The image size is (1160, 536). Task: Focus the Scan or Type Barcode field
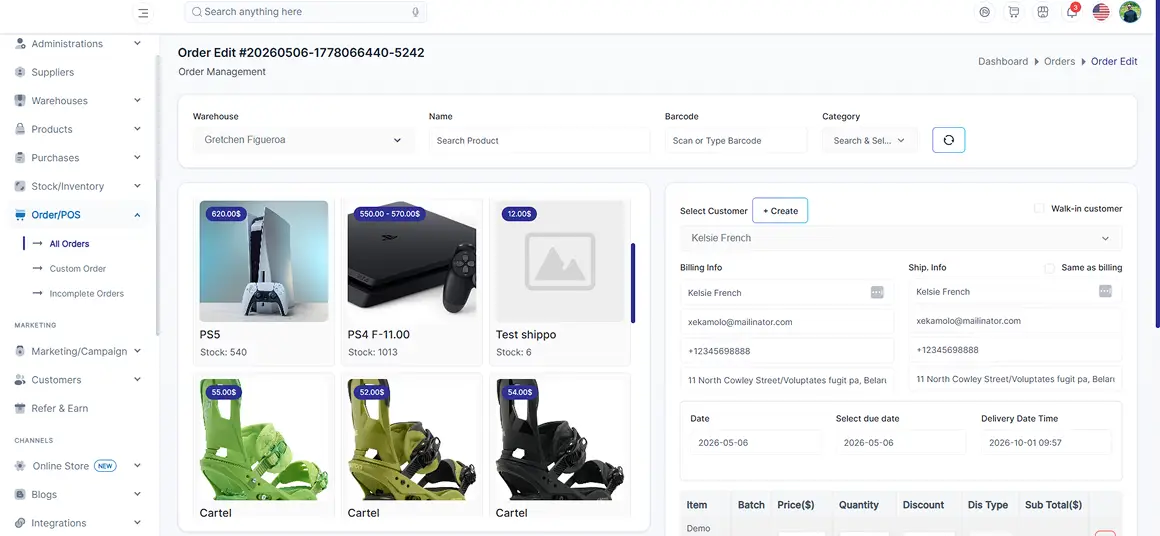click(x=735, y=140)
